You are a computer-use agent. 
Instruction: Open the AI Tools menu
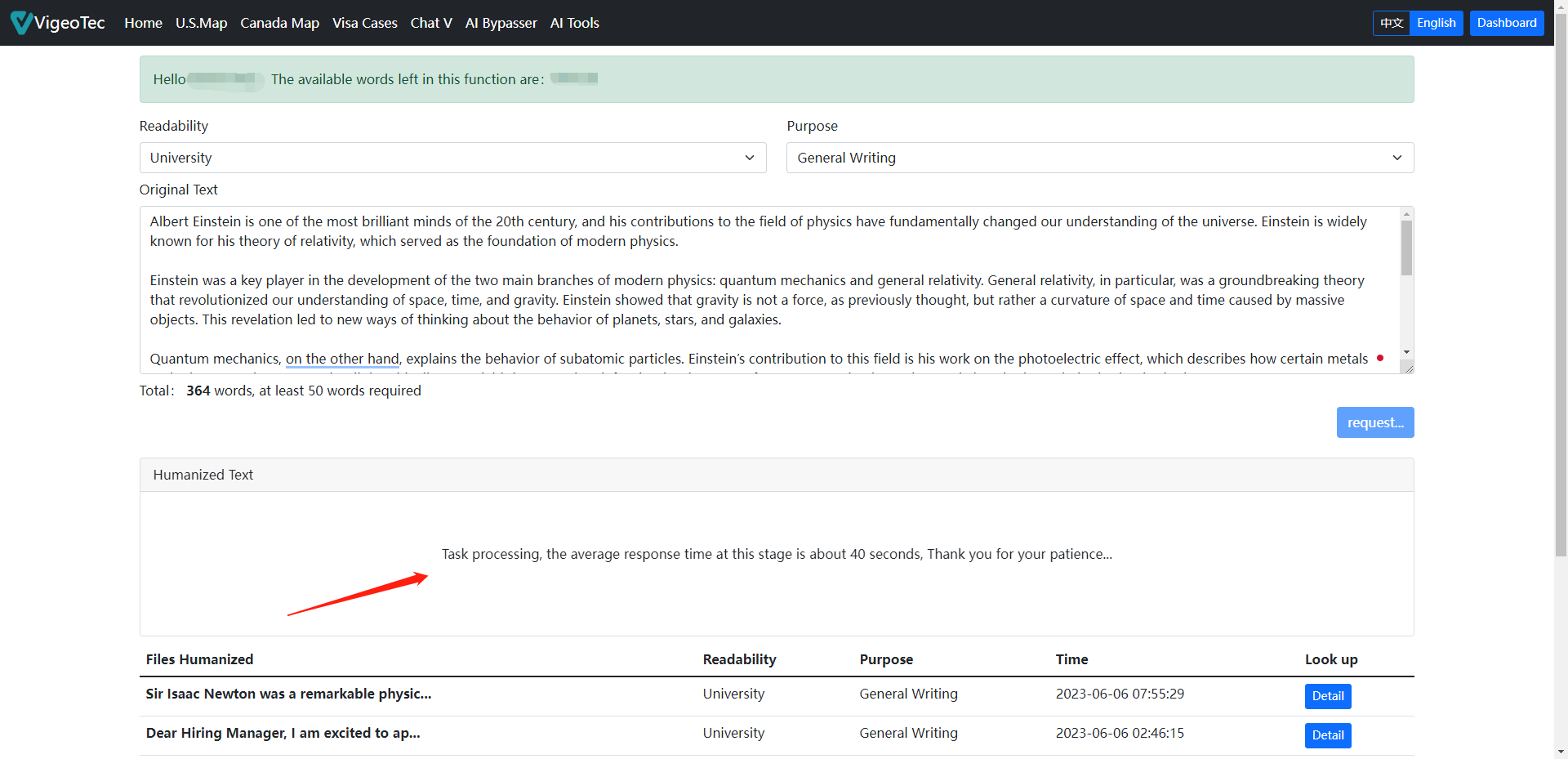tap(574, 23)
